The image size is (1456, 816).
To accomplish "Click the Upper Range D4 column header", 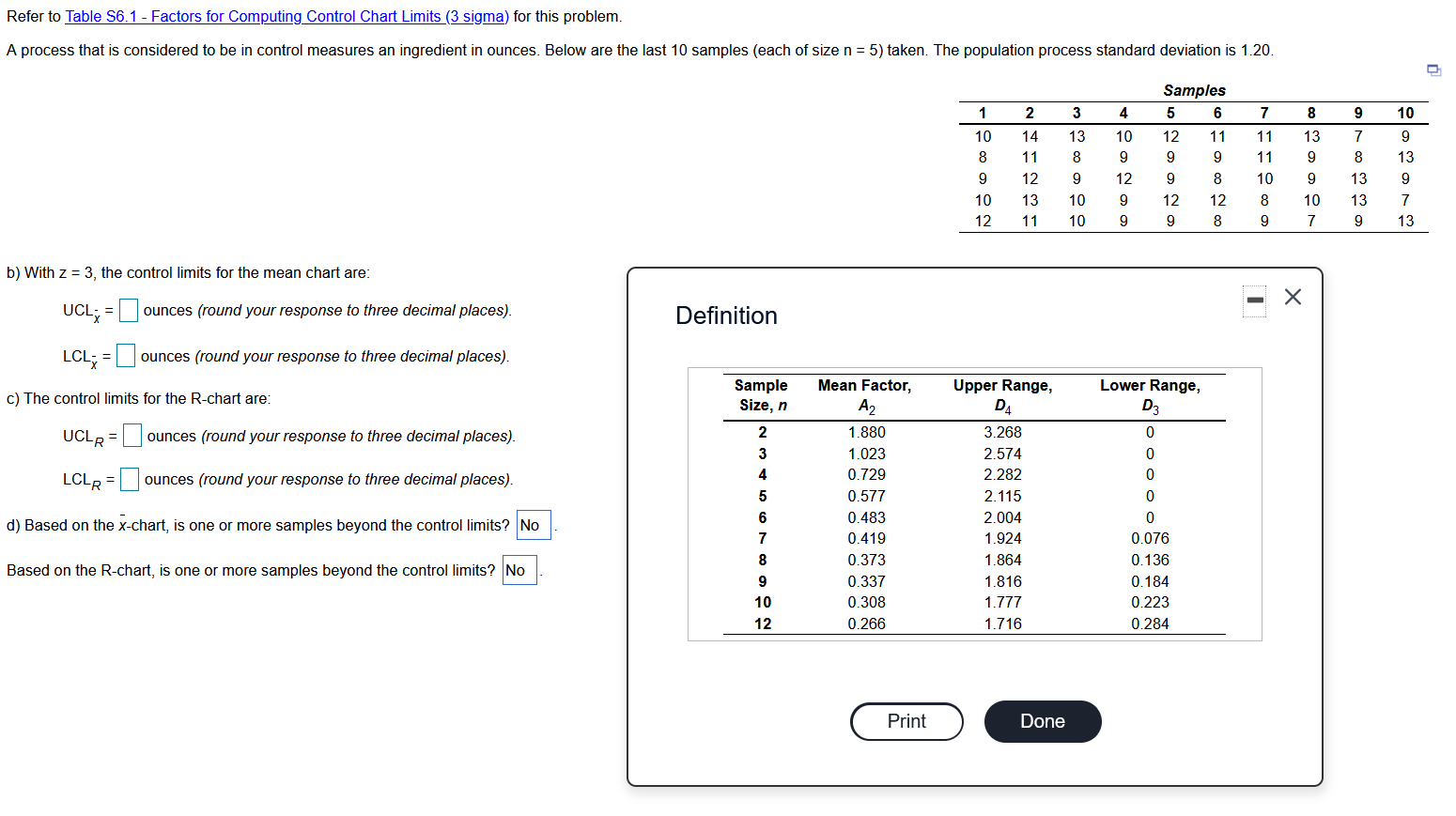I will coord(1002,394).
